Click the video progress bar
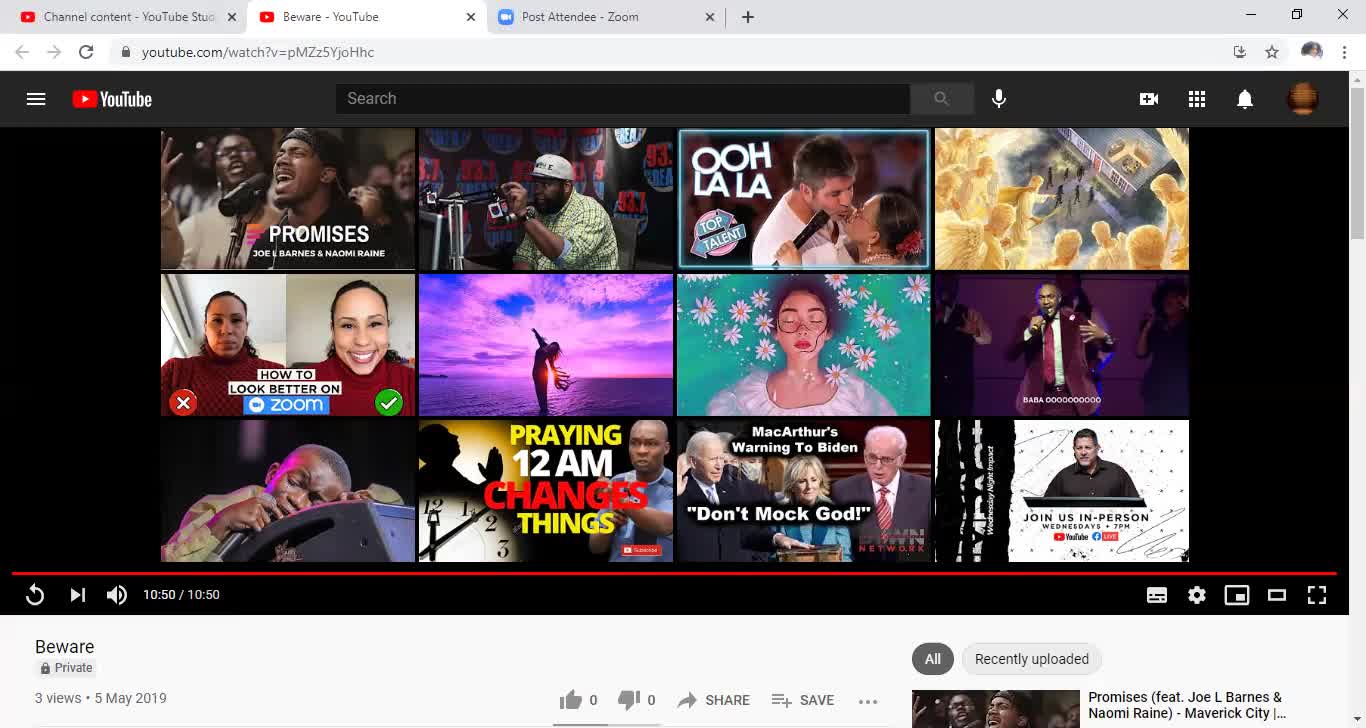Screen dimensions: 1366x728 click(x=674, y=573)
